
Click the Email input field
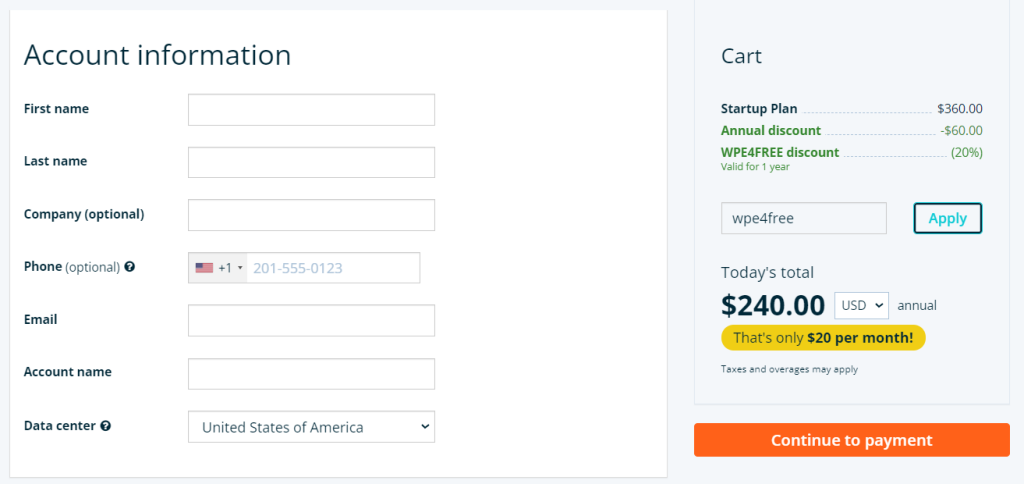coord(312,320)
